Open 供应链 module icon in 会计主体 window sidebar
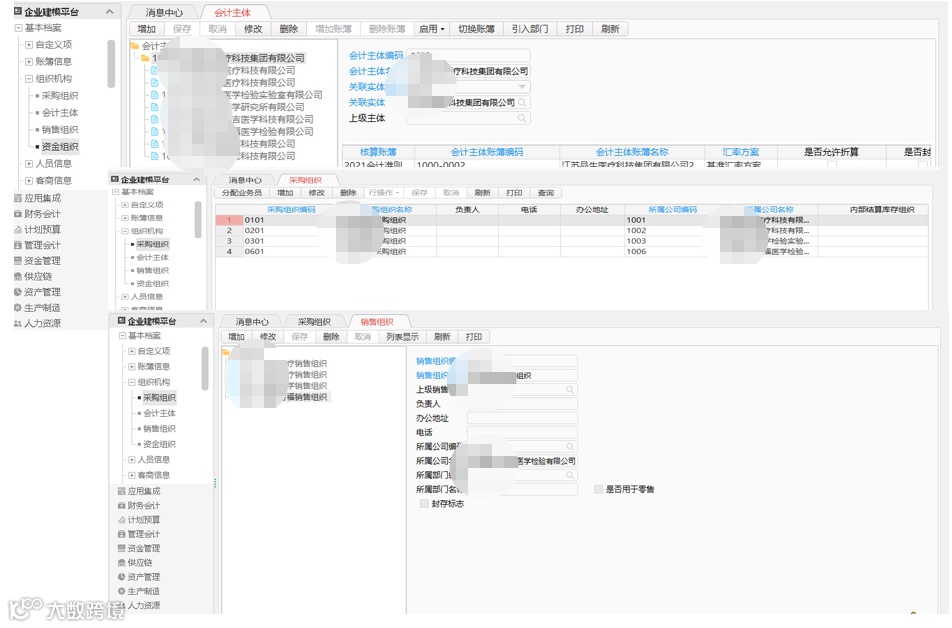952x628 pixels. [18, 276]
